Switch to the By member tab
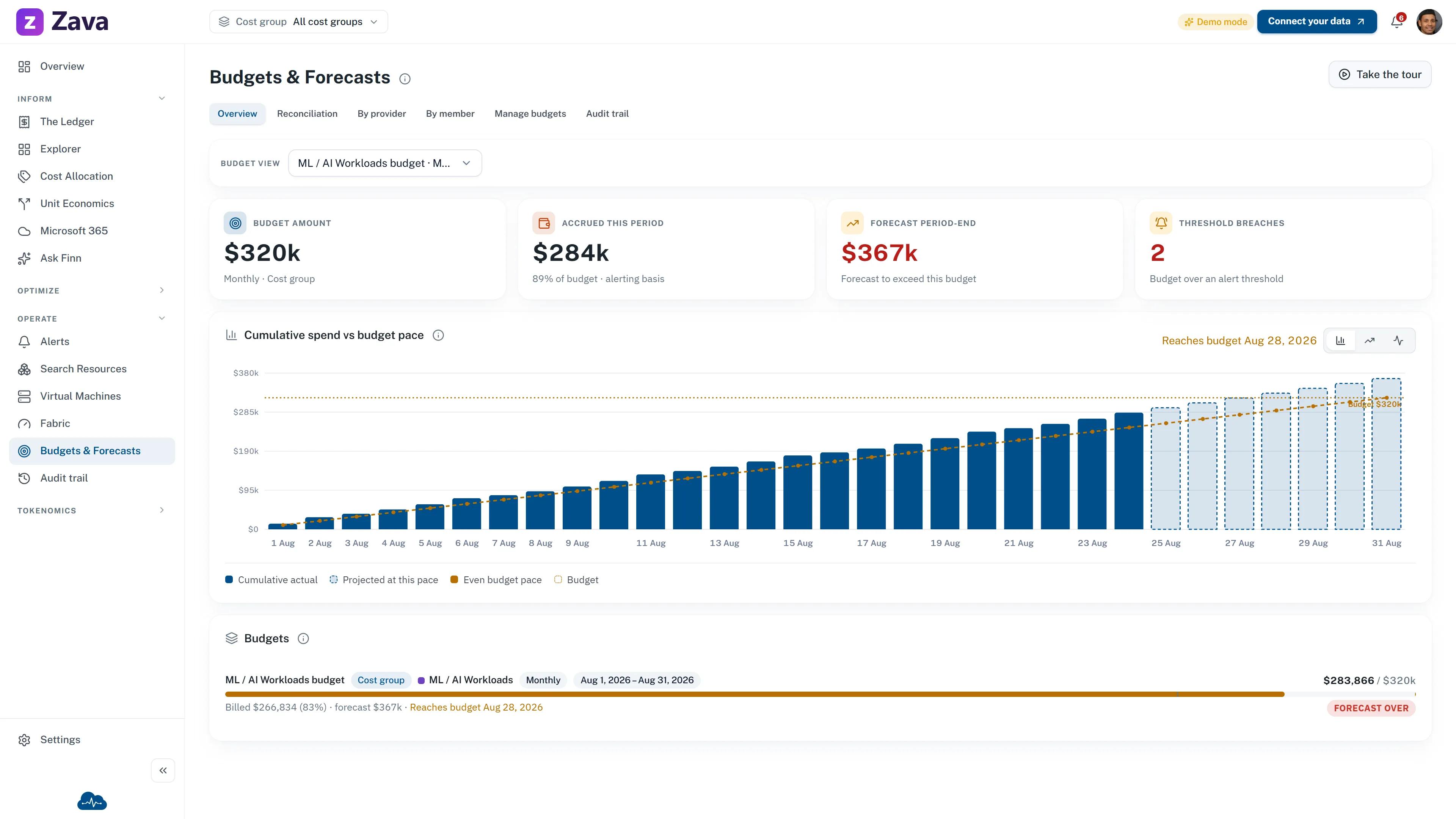The image size is (1456, 819). point(450,114)
